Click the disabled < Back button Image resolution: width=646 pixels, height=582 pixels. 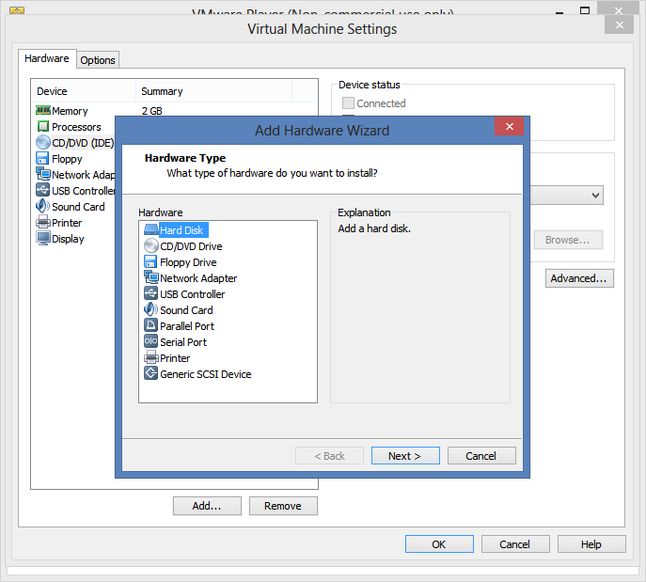(x=329, y=456)
